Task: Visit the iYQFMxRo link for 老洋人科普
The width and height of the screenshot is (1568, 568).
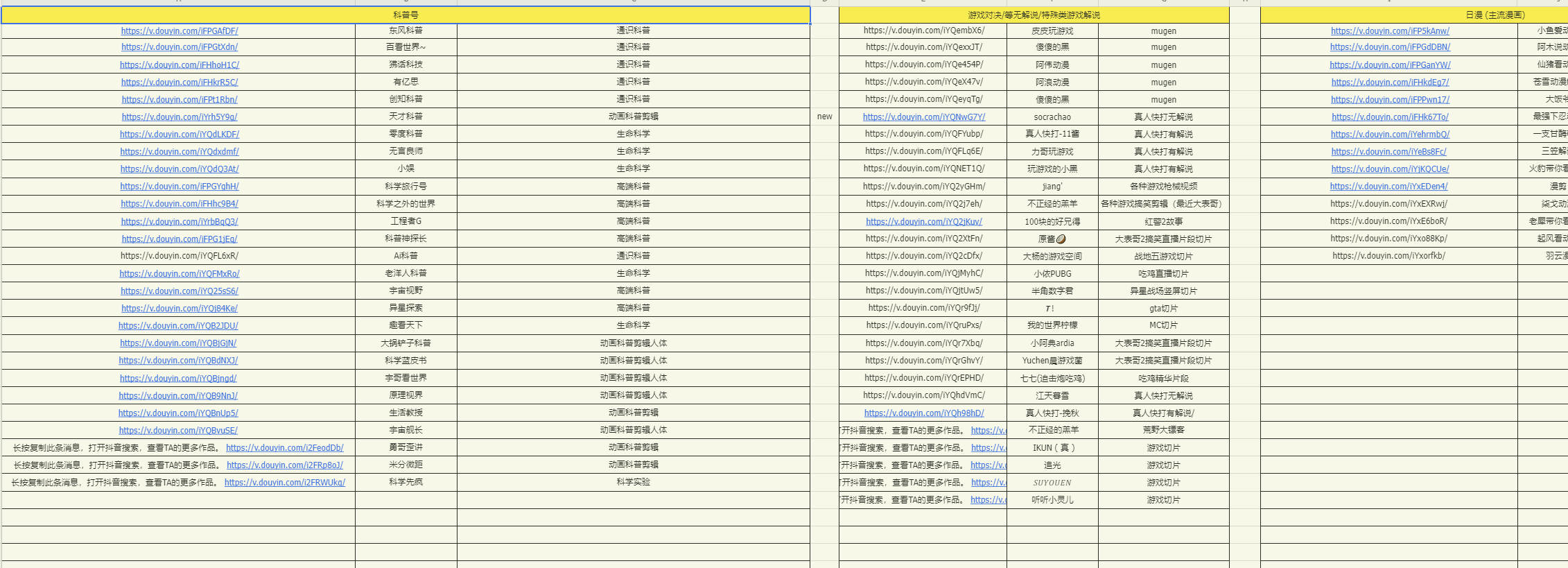Action: pyautogui.click(x=180, y=273)
